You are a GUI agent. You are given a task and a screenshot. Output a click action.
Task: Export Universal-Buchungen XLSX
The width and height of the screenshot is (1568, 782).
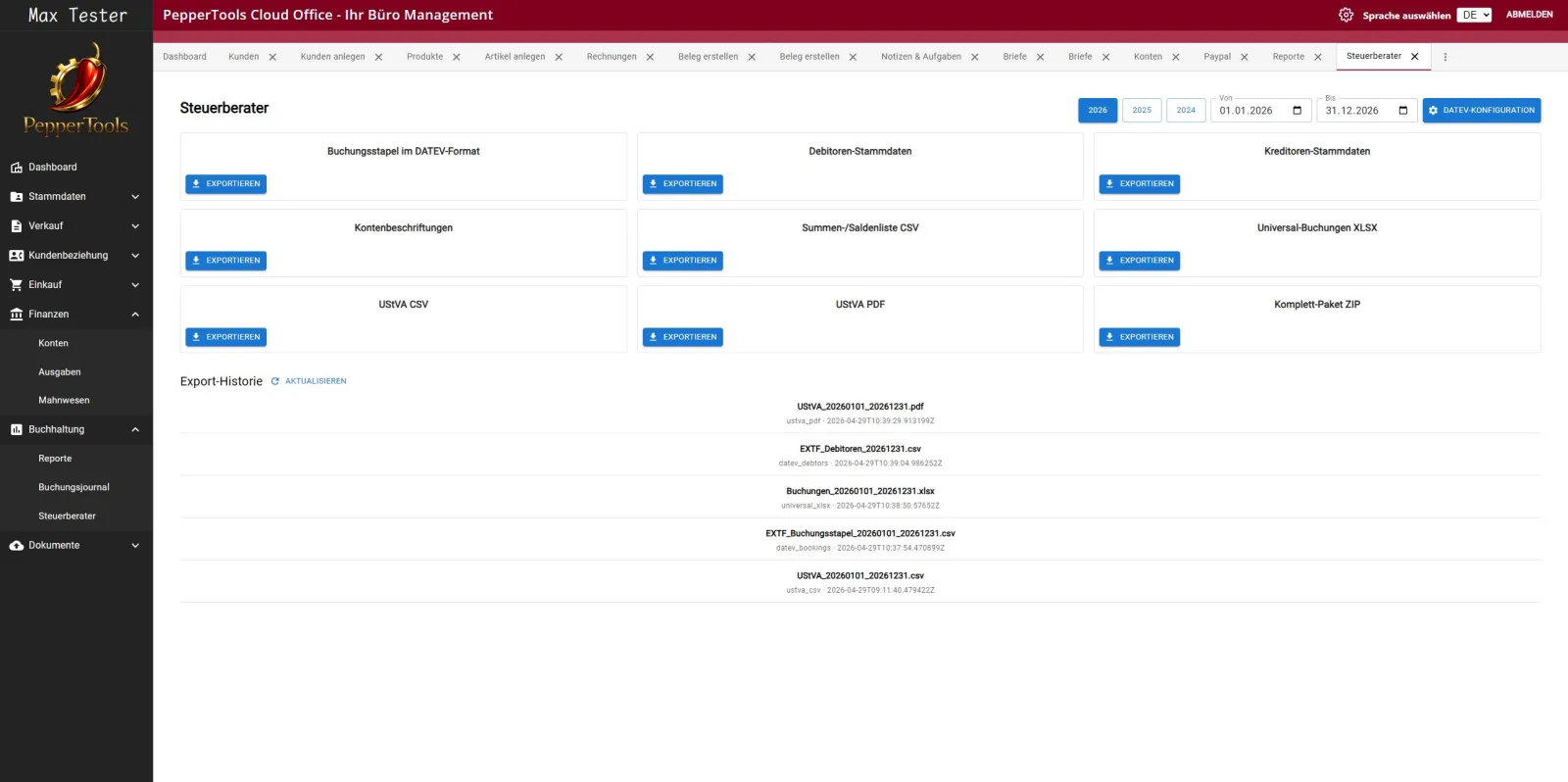coord(1139,261)
